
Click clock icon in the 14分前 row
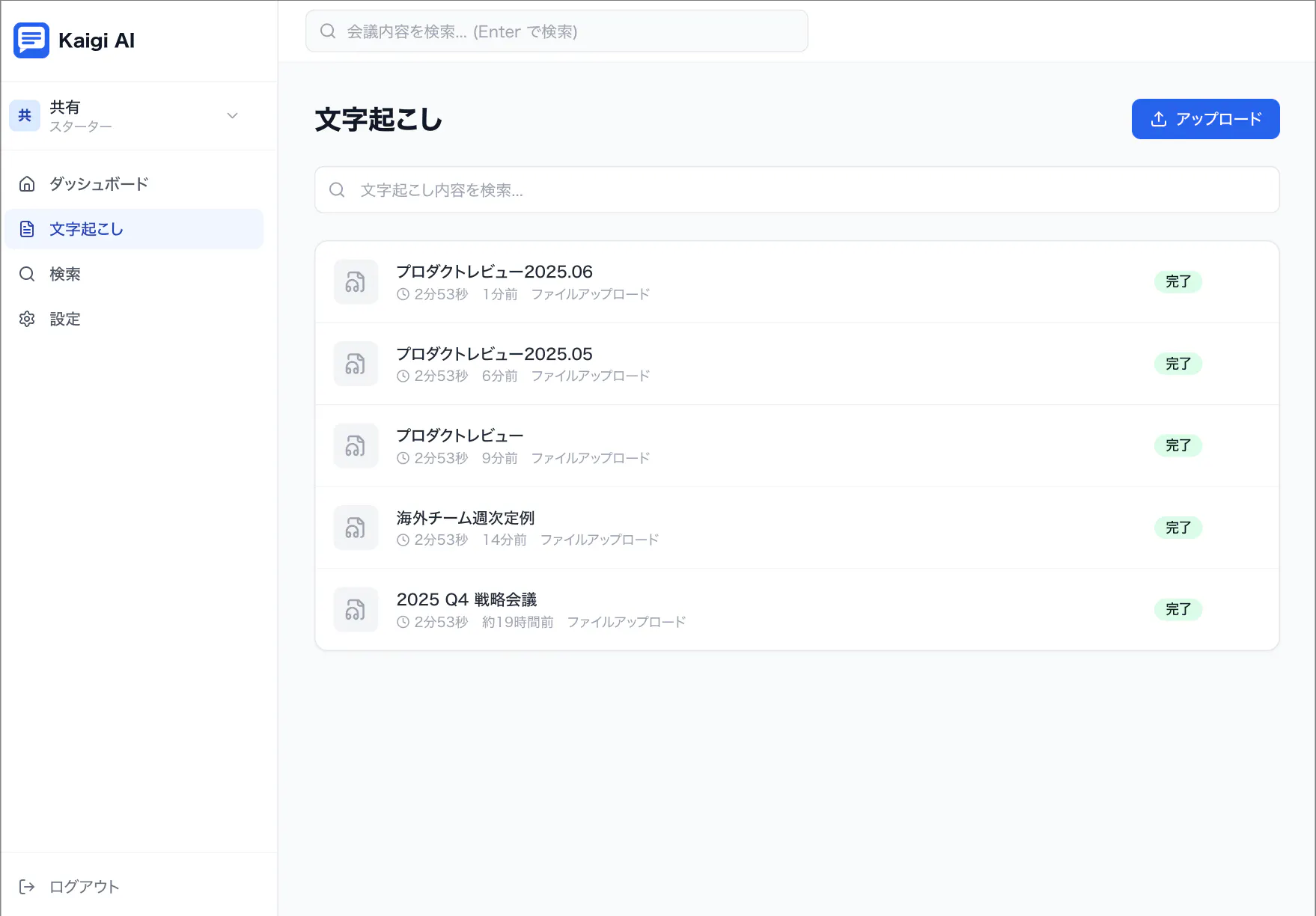[x=403, y=540]
